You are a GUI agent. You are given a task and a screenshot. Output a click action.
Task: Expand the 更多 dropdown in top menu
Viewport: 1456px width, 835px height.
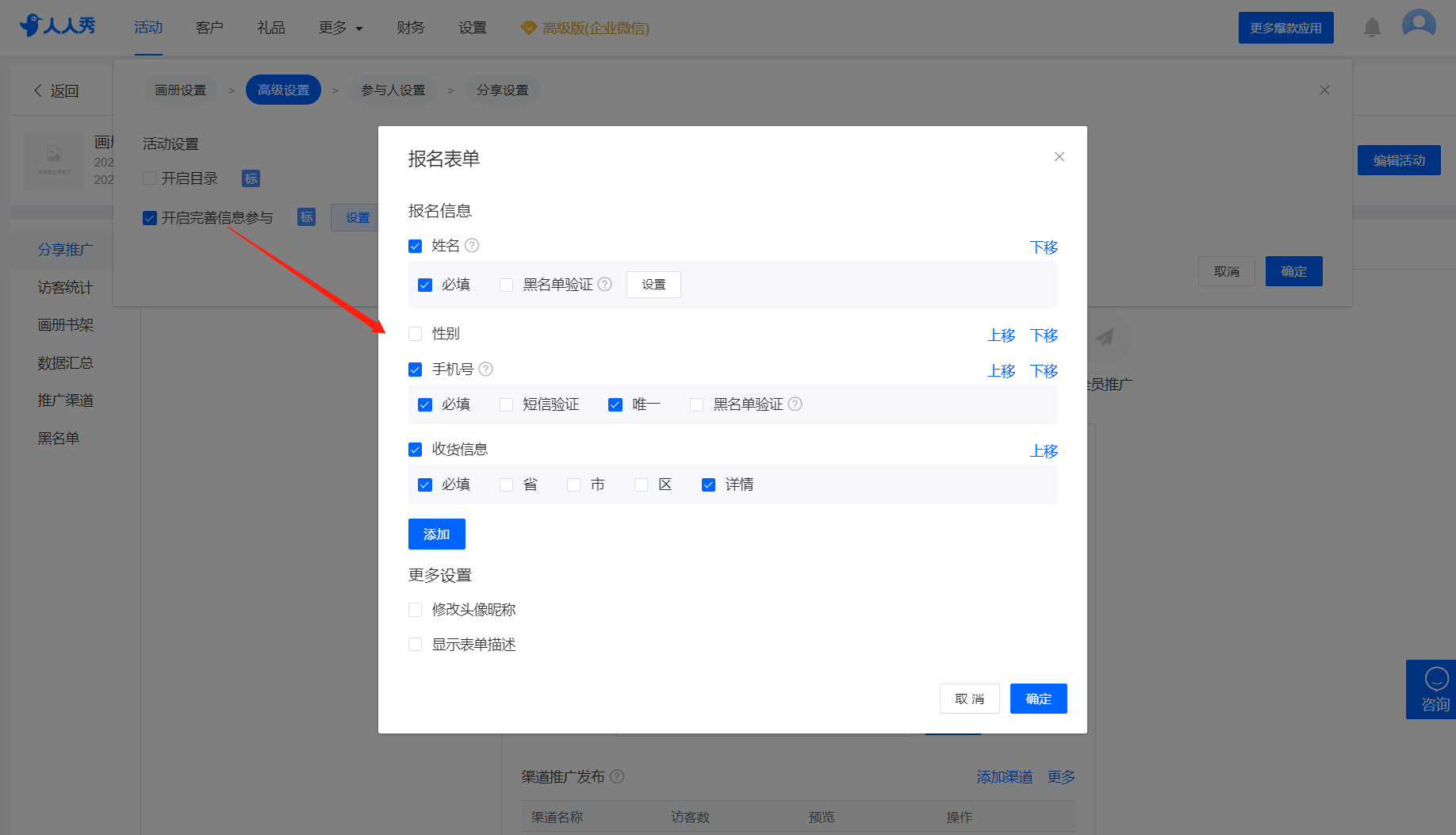coord(341,28)
